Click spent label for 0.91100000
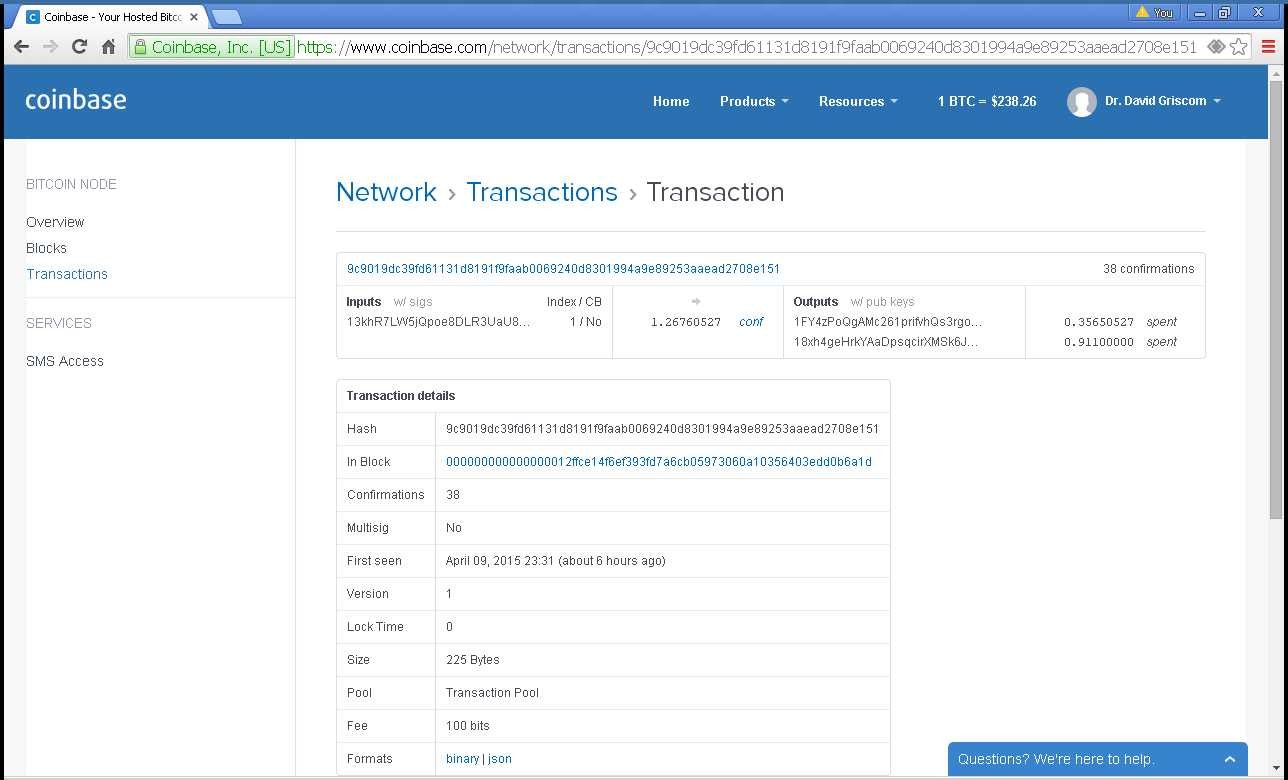The image size is (1288, 780). 1161,342
